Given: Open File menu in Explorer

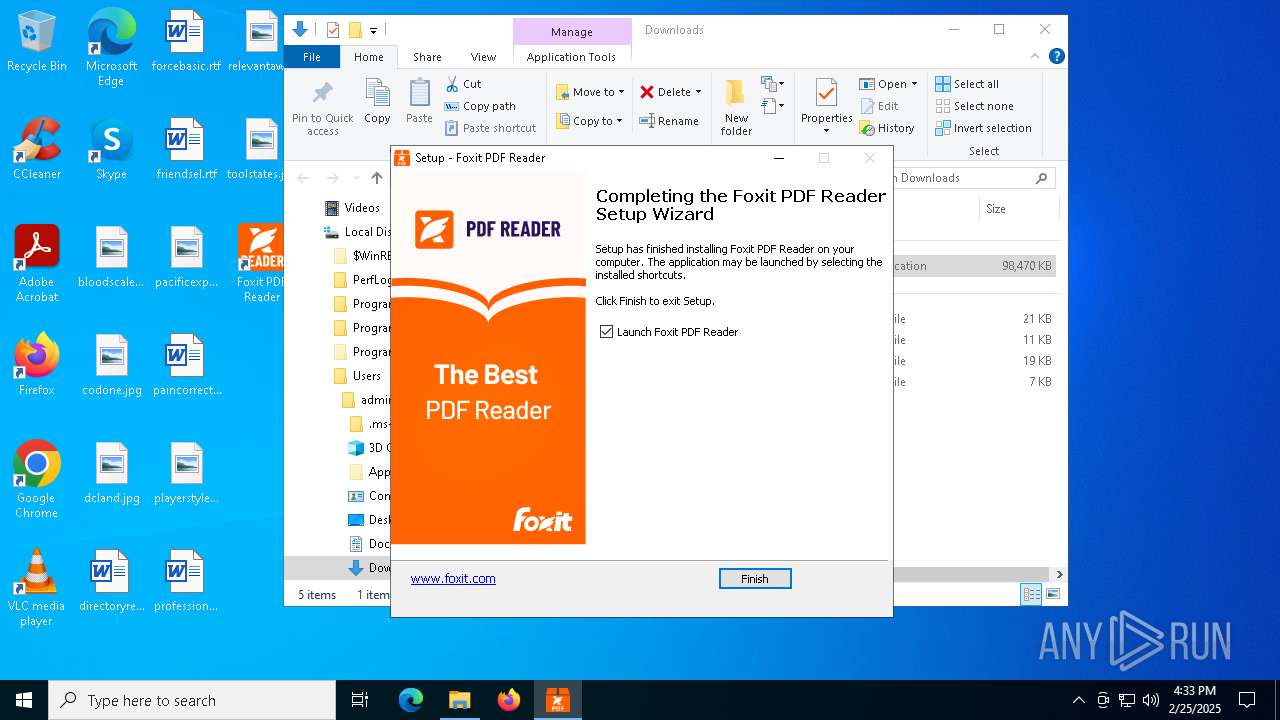Looking at the screenshot, I should click(312, 57).
